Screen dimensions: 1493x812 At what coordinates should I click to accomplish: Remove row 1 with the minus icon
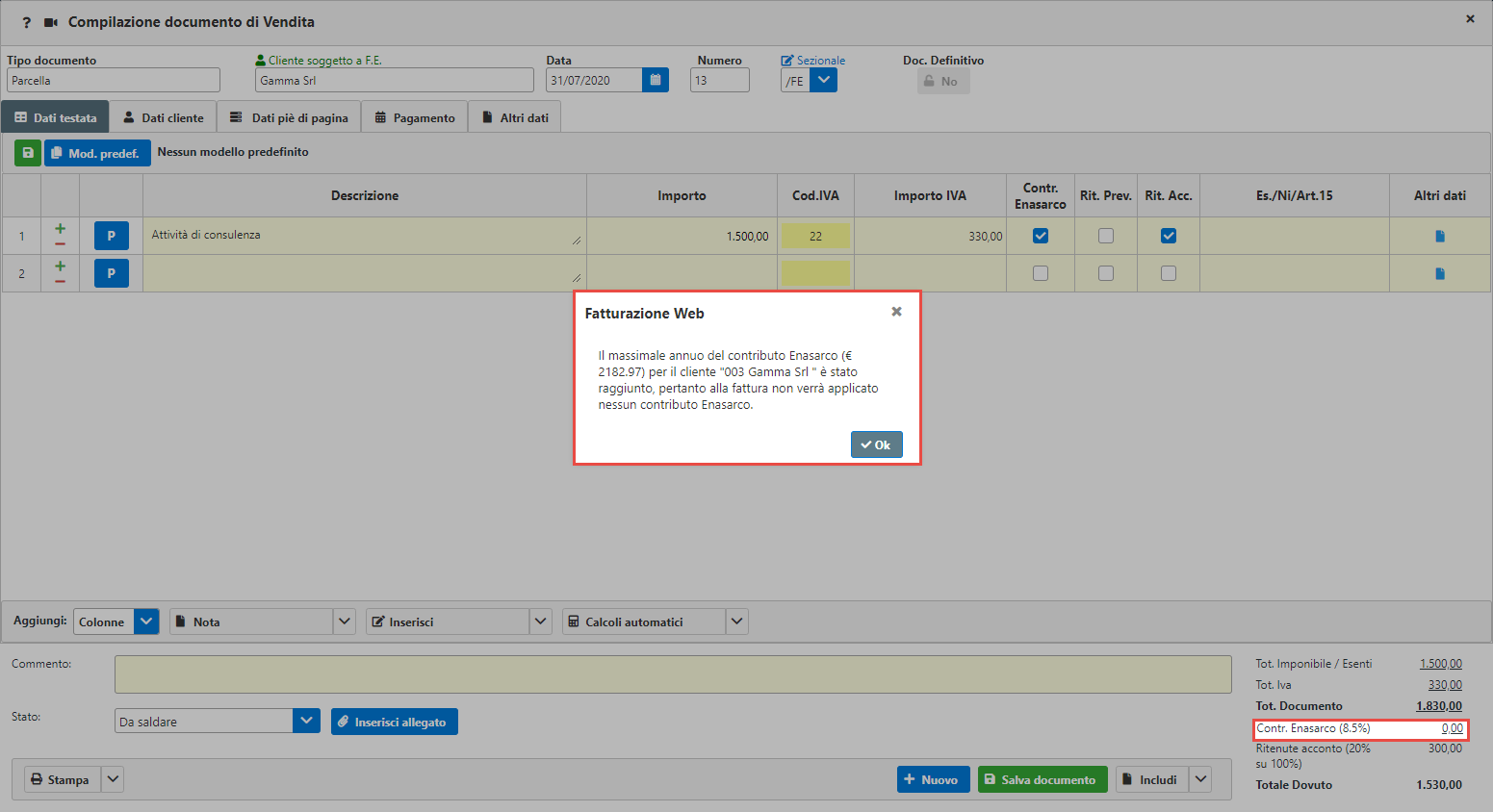60,244
